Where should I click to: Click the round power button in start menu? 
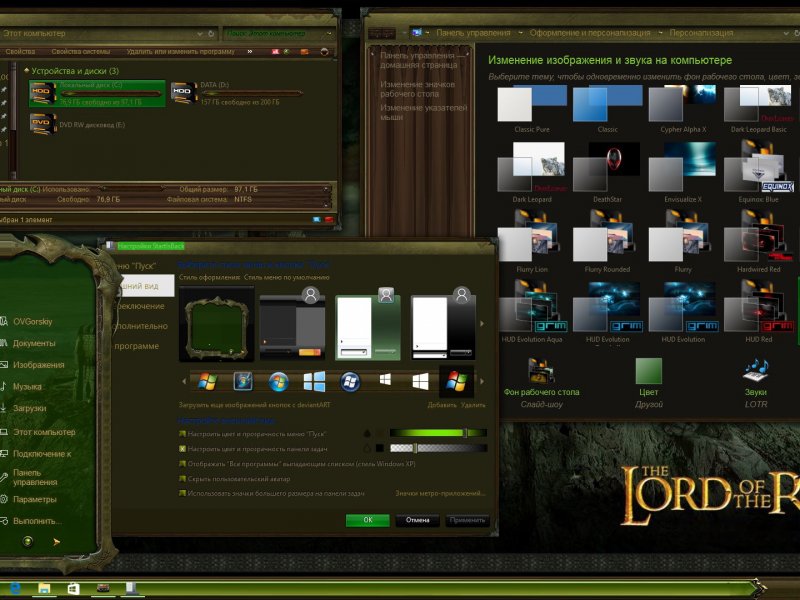pyautogui.click(x=28, y=541)
